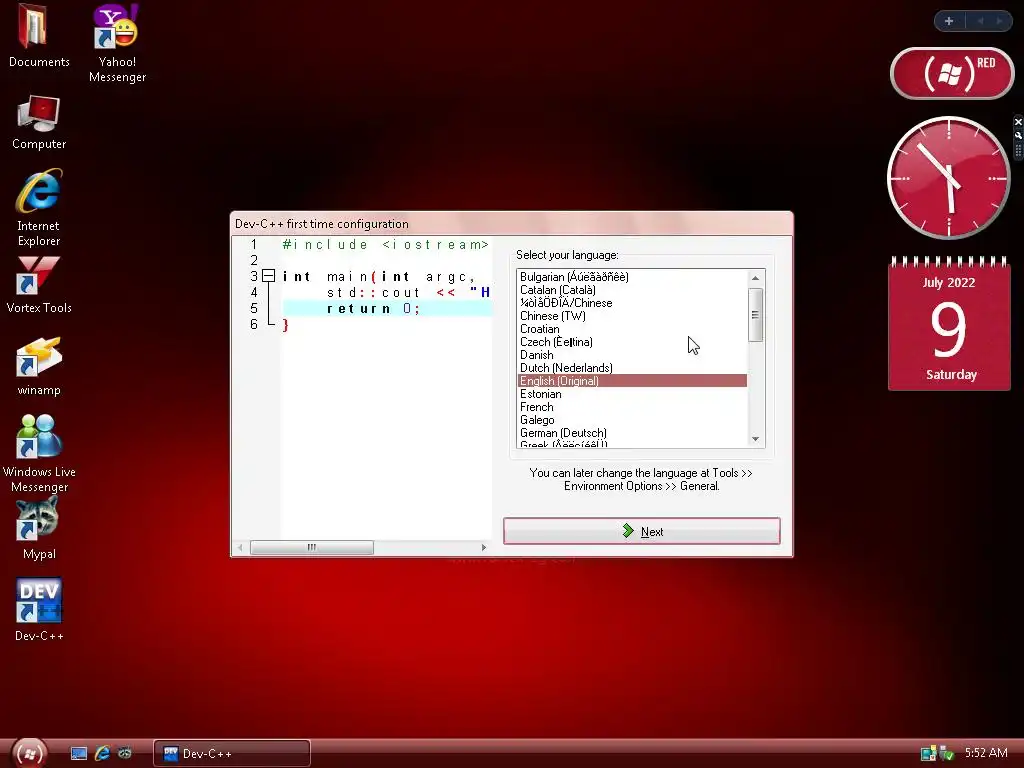Click the highlighted return 0; line
This screenshot has height=768, width=1024.
(x=387, y=308)
